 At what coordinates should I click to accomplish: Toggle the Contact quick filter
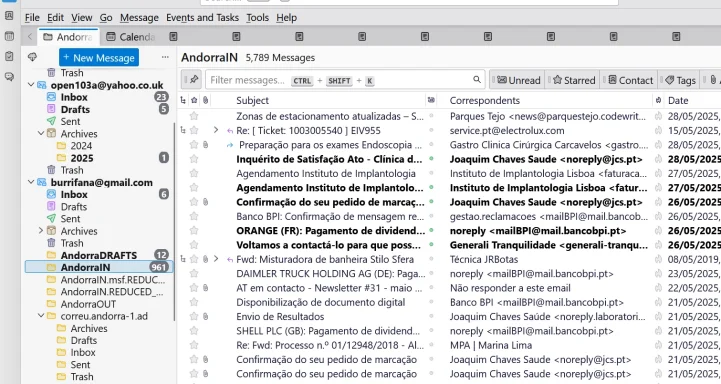[x=630, y=80]
